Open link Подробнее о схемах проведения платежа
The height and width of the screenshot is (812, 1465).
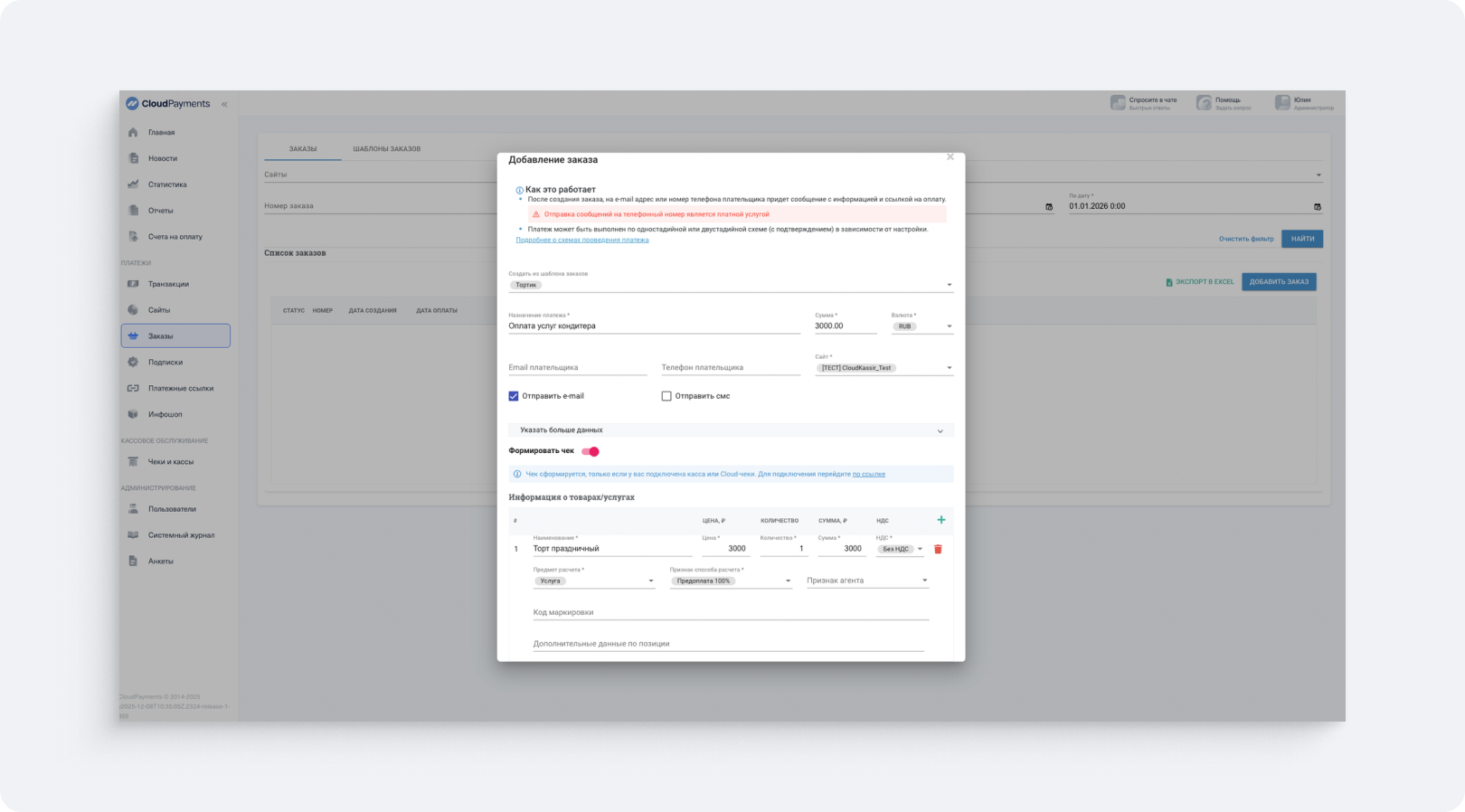(581, 240)
